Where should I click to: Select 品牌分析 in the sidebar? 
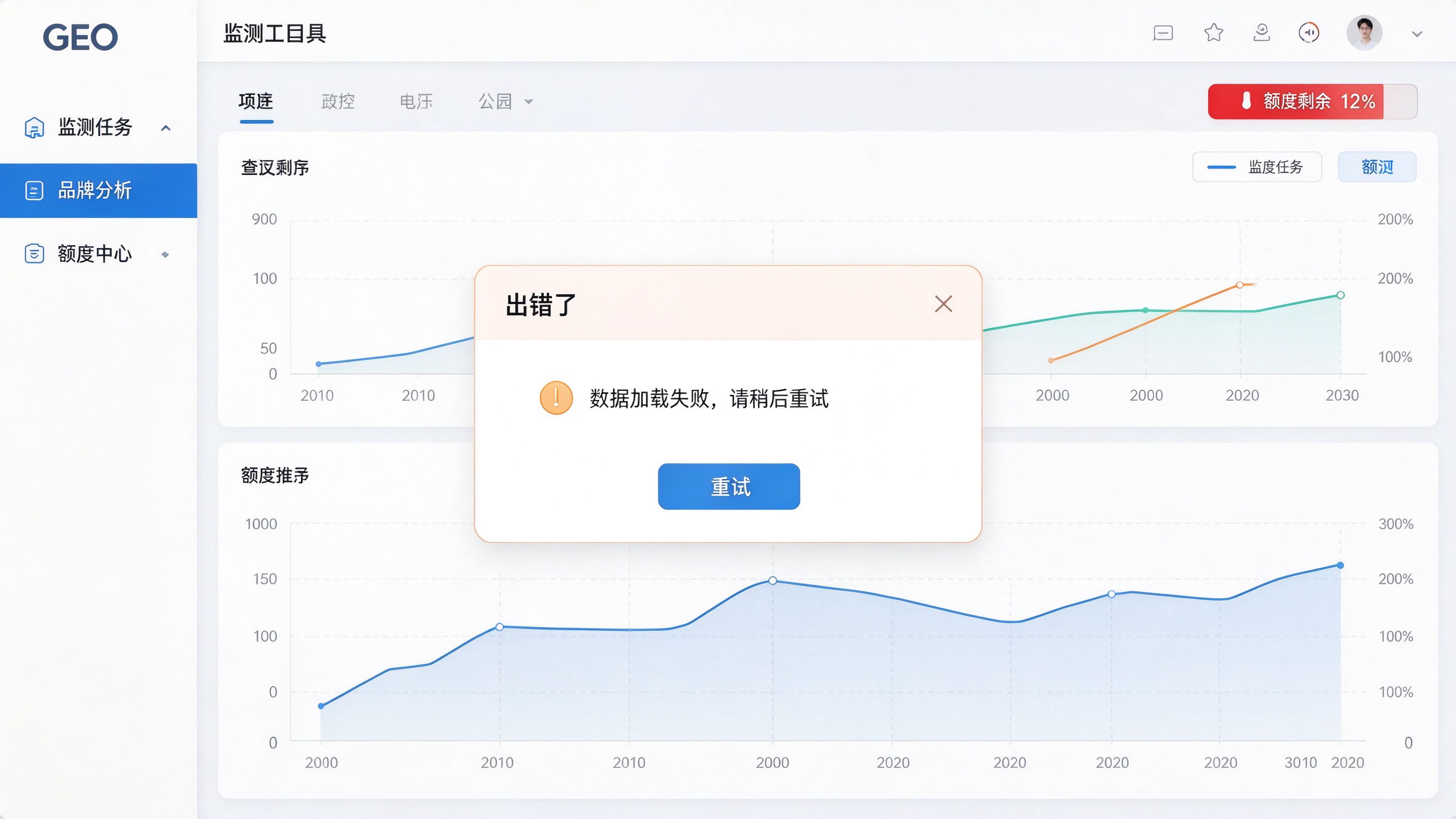tap(98, 190)
